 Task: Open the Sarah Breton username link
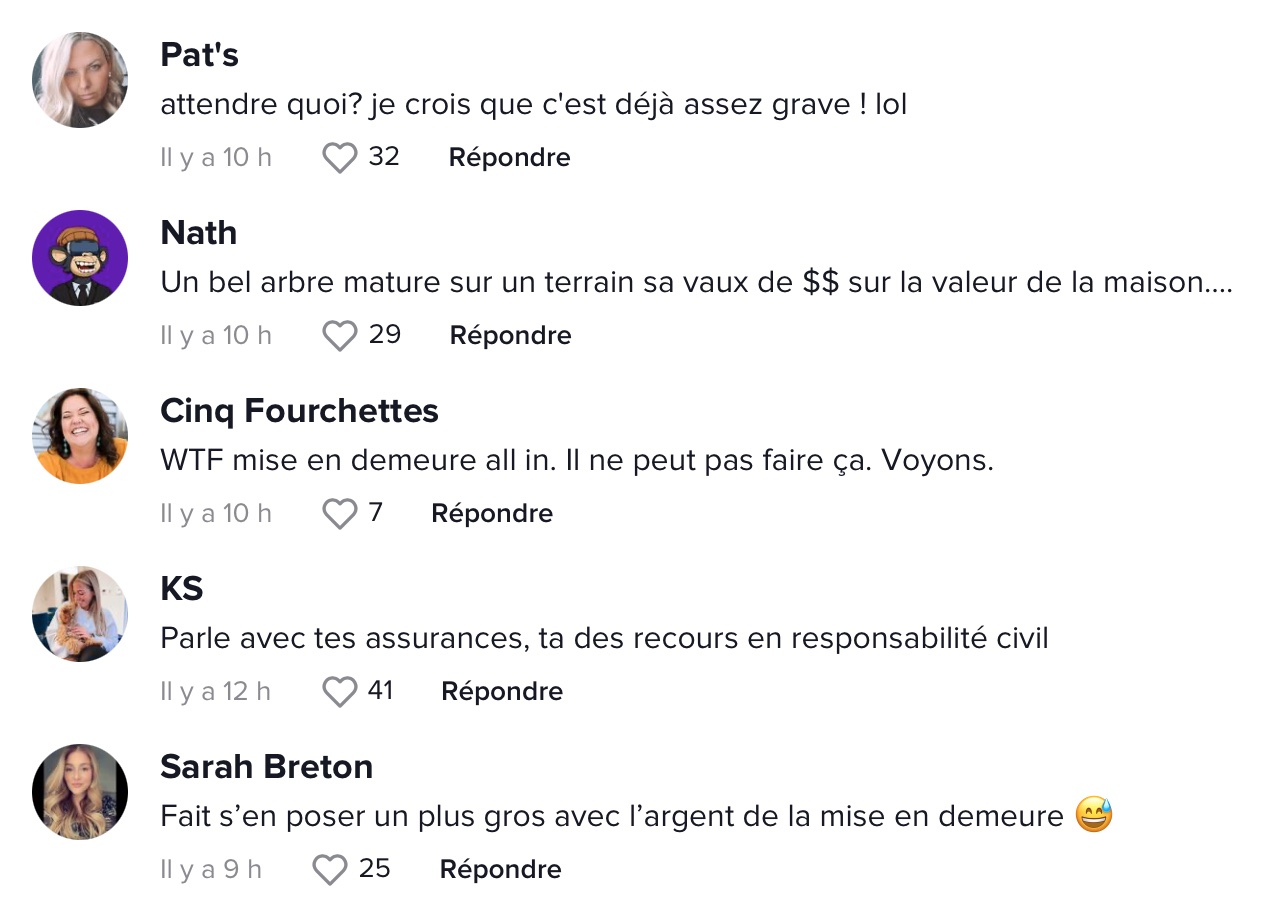click(x=267, y=767)
